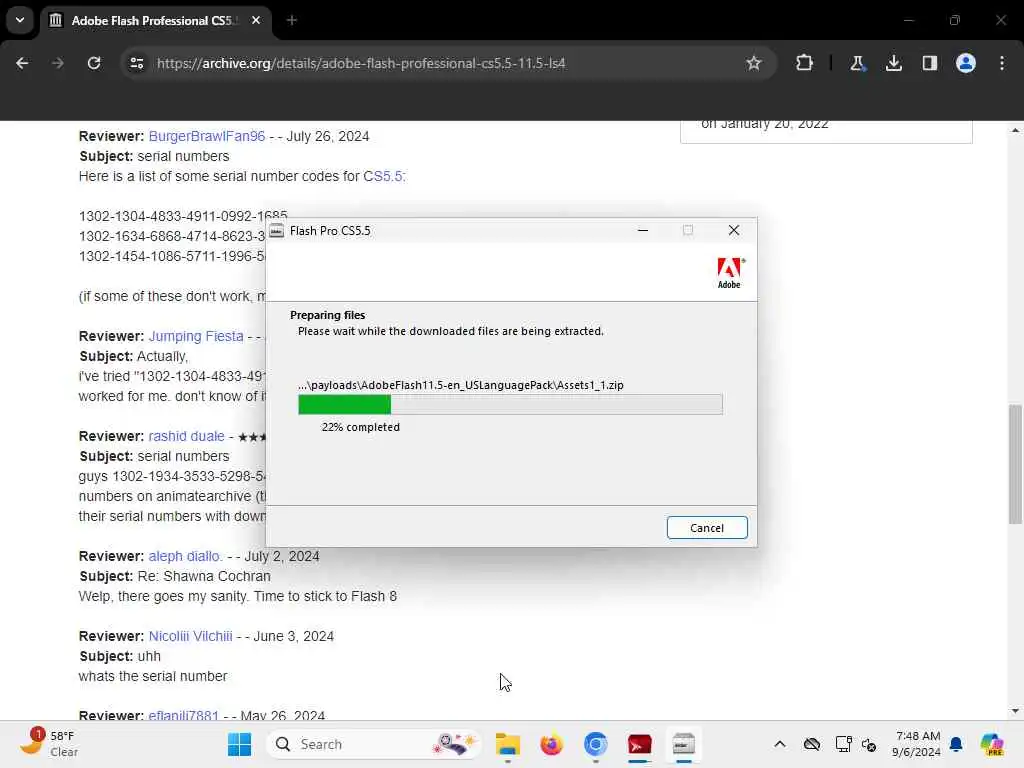Close the Flash Pro CS5.5 installer dialog

click(x=733, y=231)
